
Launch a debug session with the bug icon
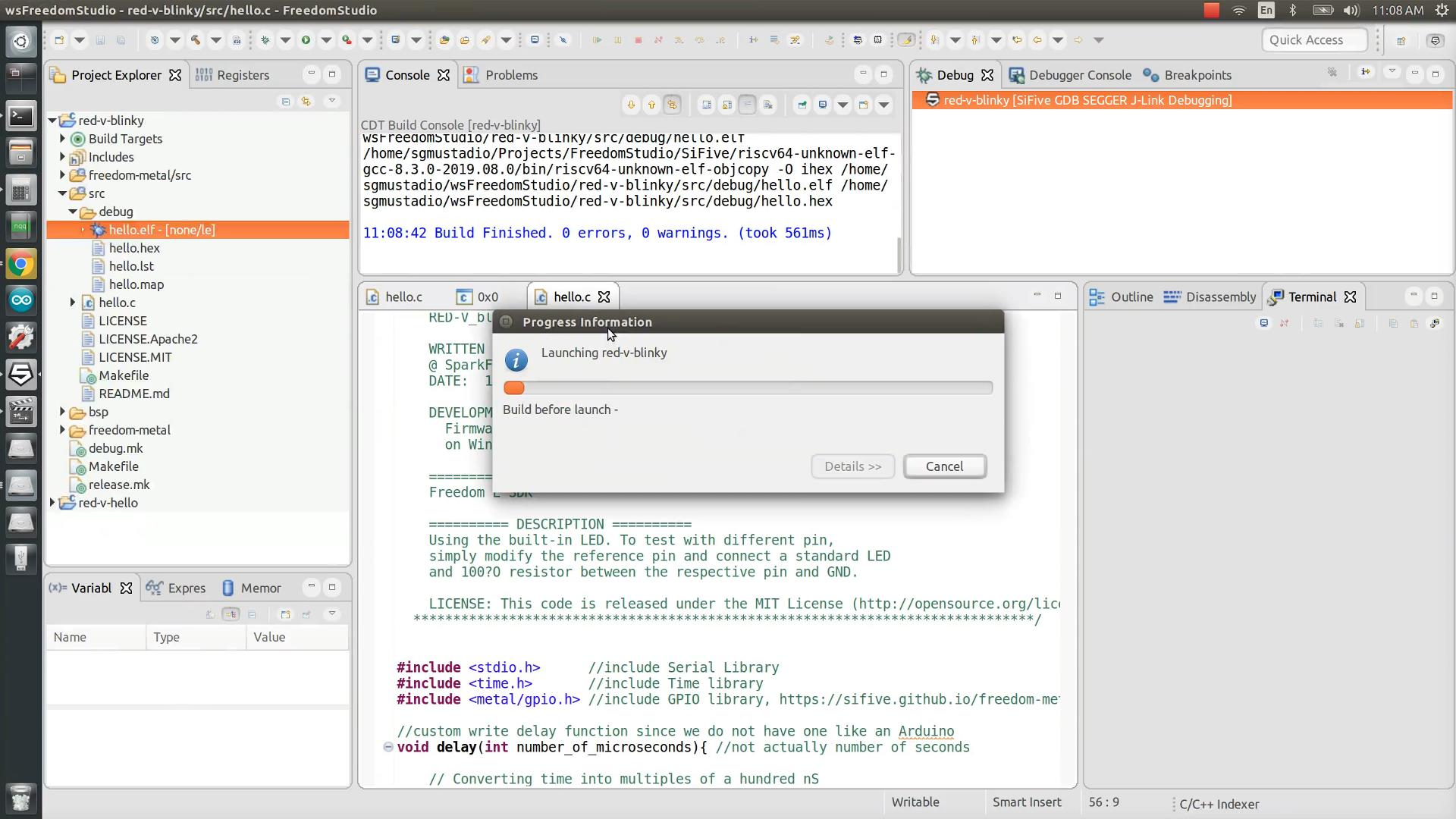tap(264, 40)
